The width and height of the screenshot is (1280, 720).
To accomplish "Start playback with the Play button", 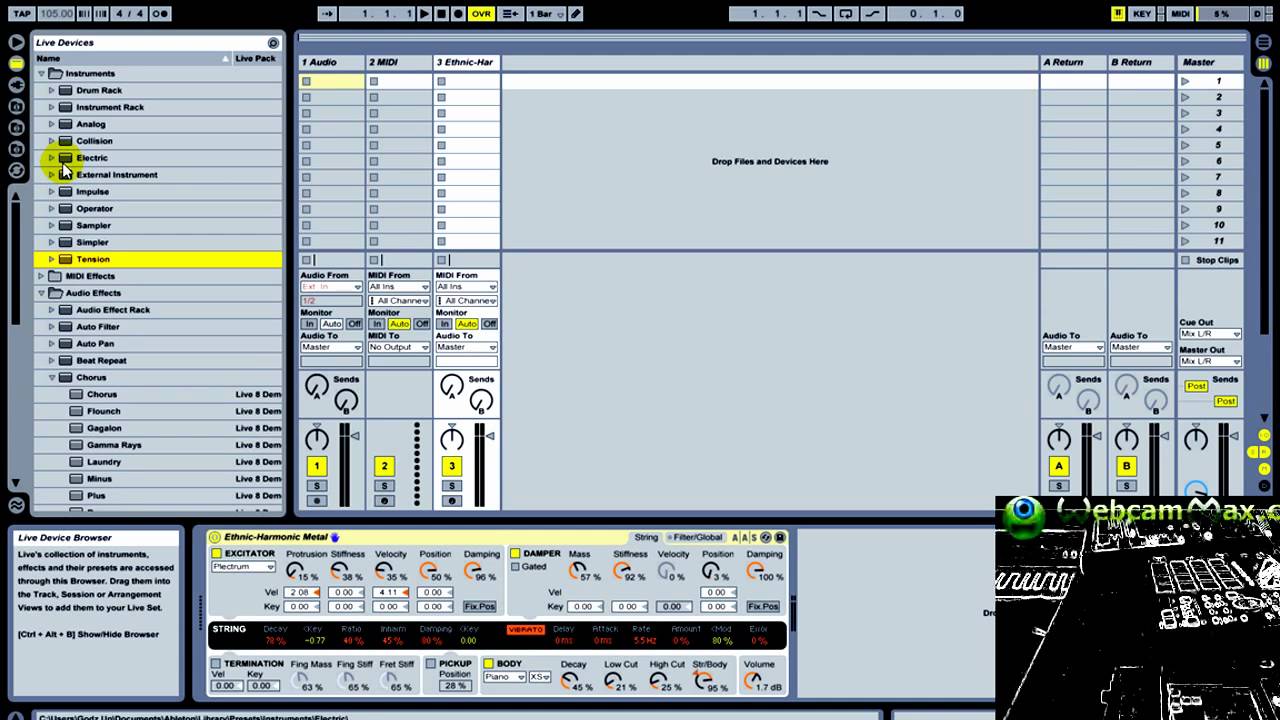I will [x=425, y=14].
